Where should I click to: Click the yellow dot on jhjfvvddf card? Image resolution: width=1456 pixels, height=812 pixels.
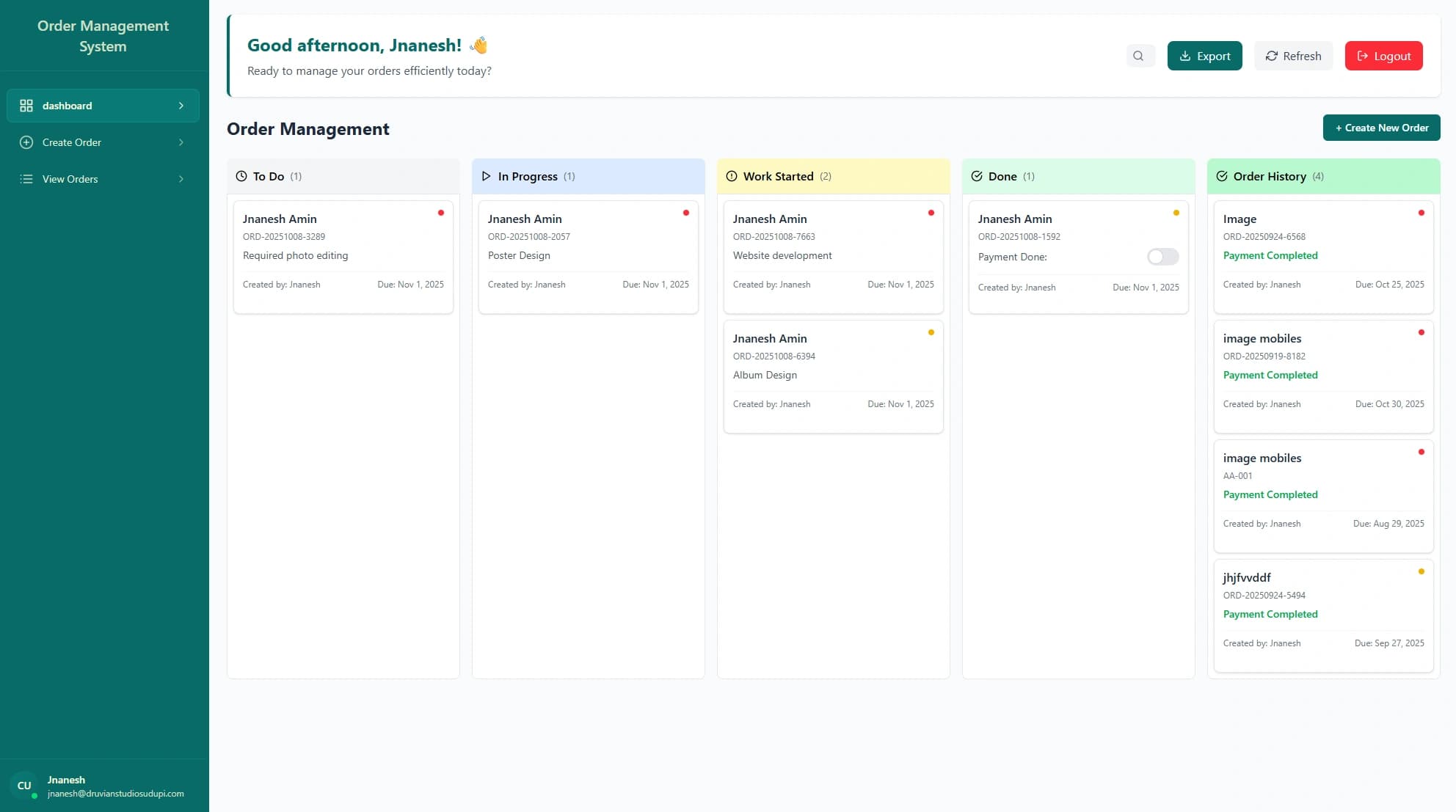pyautogui.click(x=1422, y=571)
